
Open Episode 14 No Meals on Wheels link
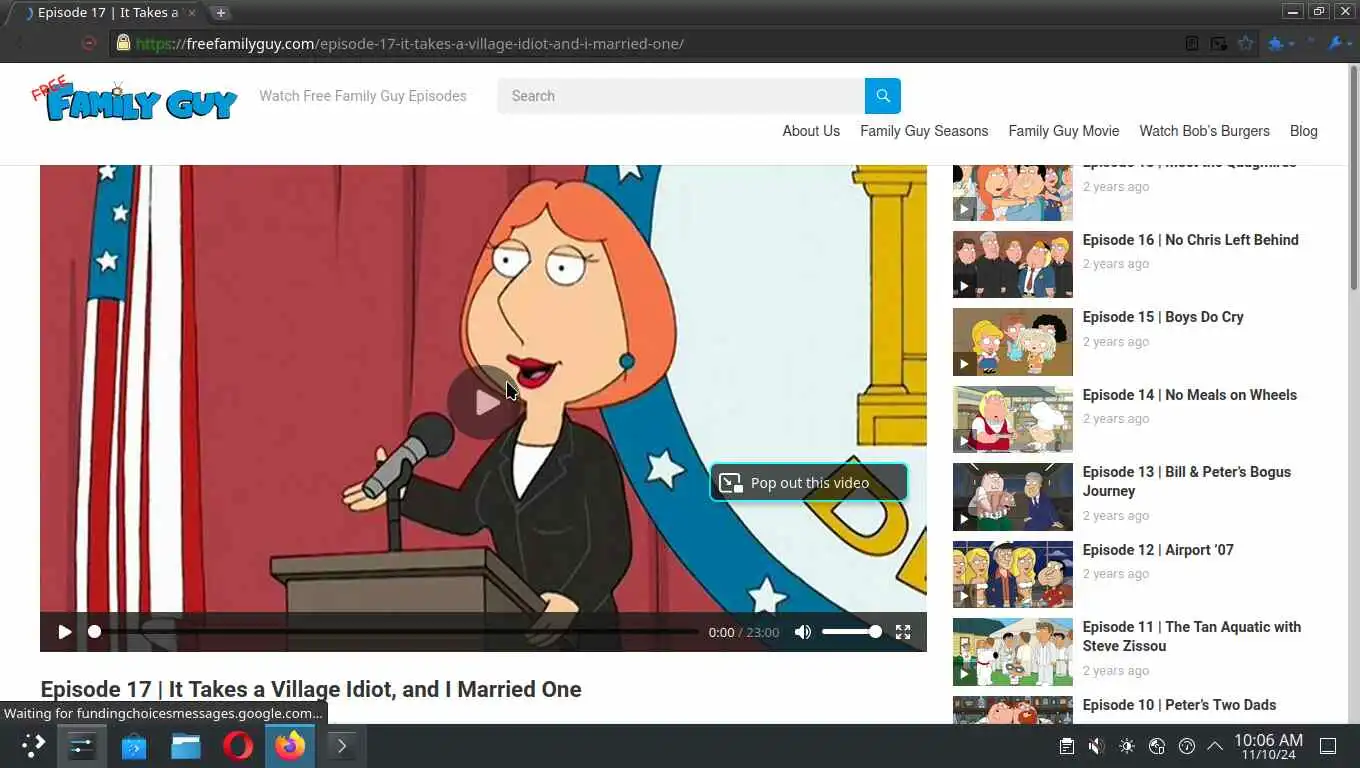[x=1189, y=395]
